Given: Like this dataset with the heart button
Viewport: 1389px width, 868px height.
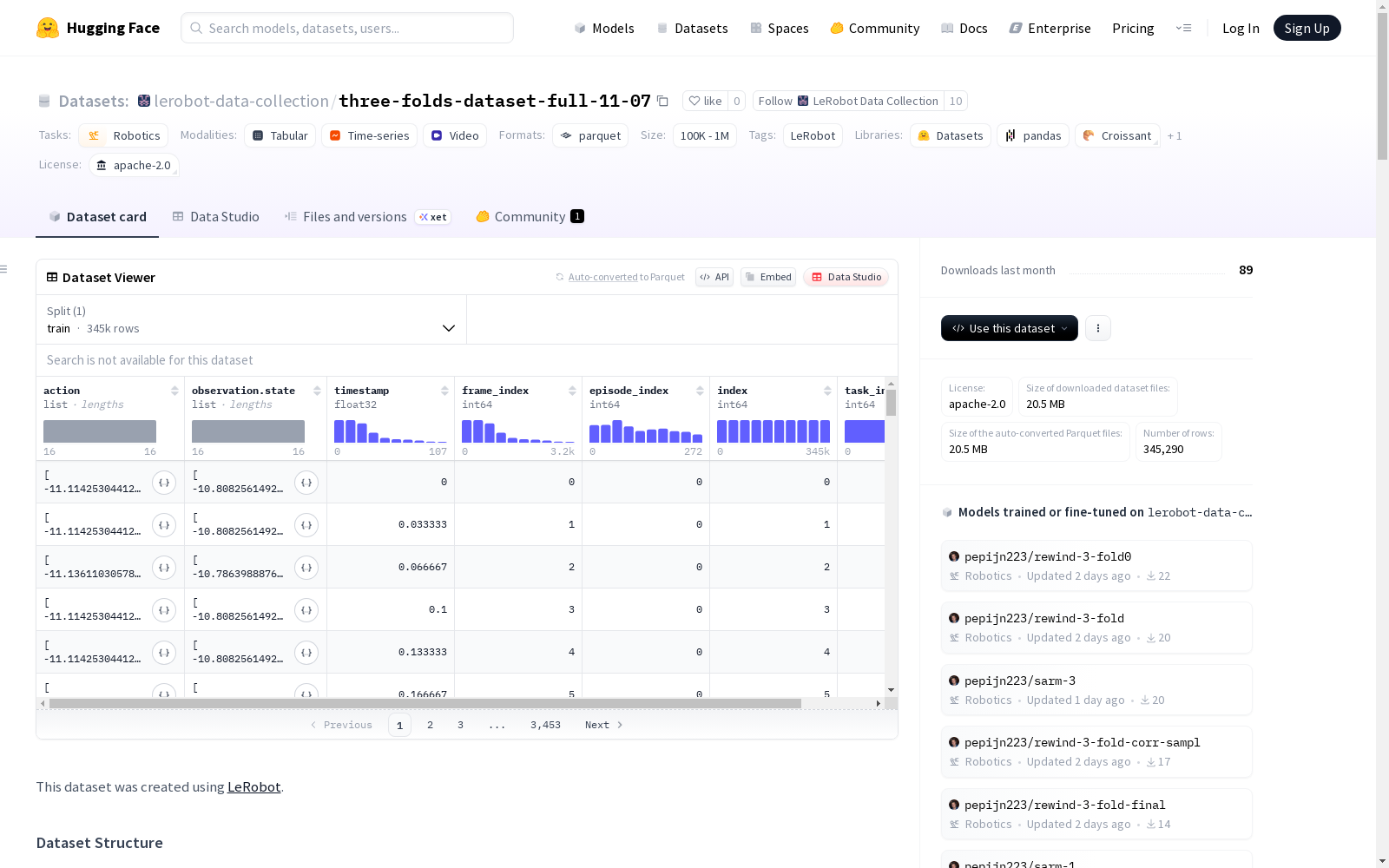Looking at the screenshot, I should click(705, 101).
